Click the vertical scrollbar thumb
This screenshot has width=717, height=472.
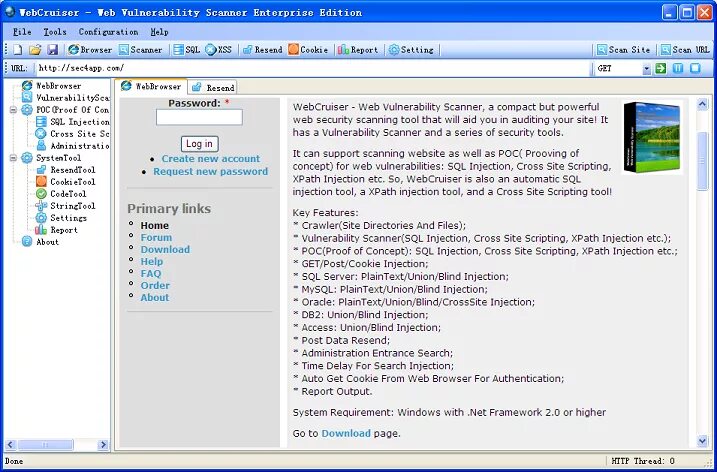point(702,161)
